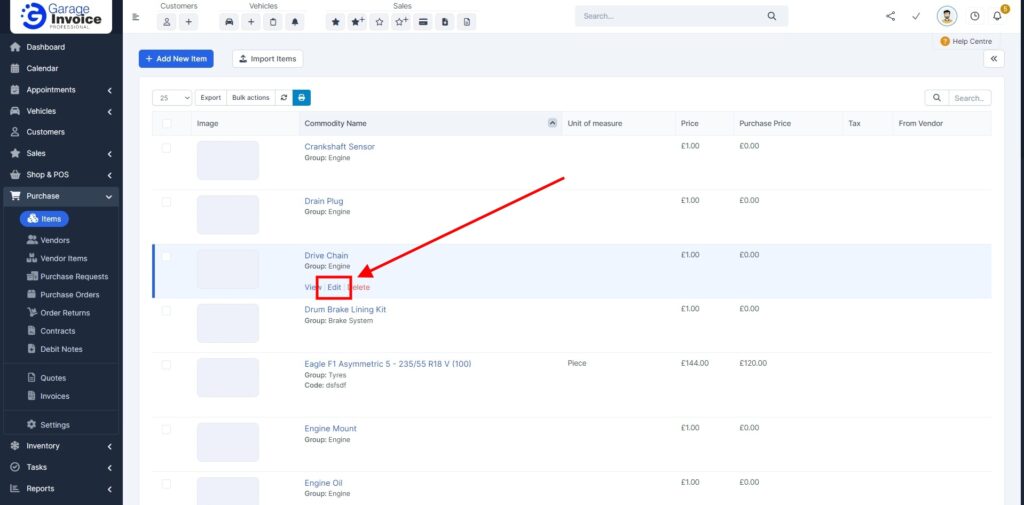This screenshot has width=1024, height=505.
Task: Click the notifications bell in the header
Action: (997, 16)
